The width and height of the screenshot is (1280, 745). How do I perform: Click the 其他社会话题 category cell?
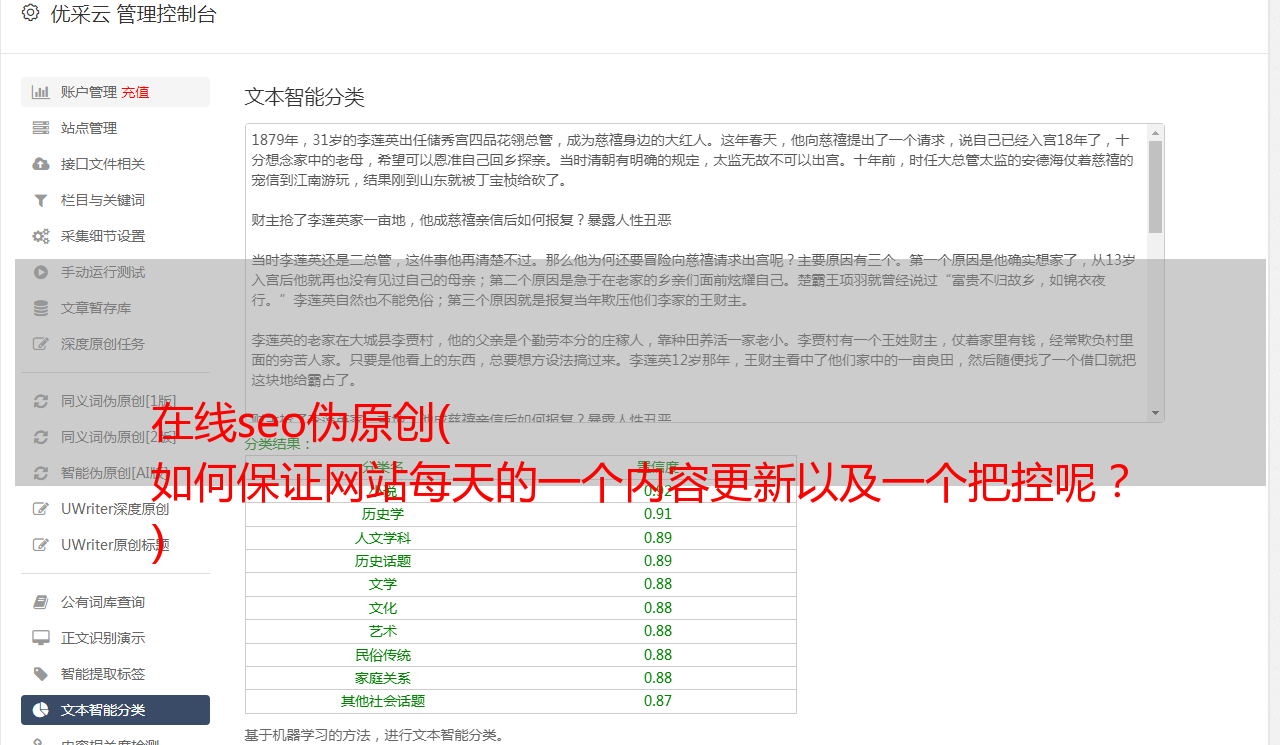383,701
